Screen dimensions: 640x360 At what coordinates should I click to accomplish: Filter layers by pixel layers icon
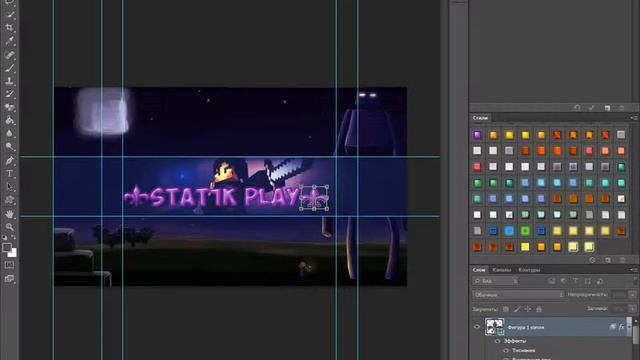pyautogui.click(x=551, y=281)
